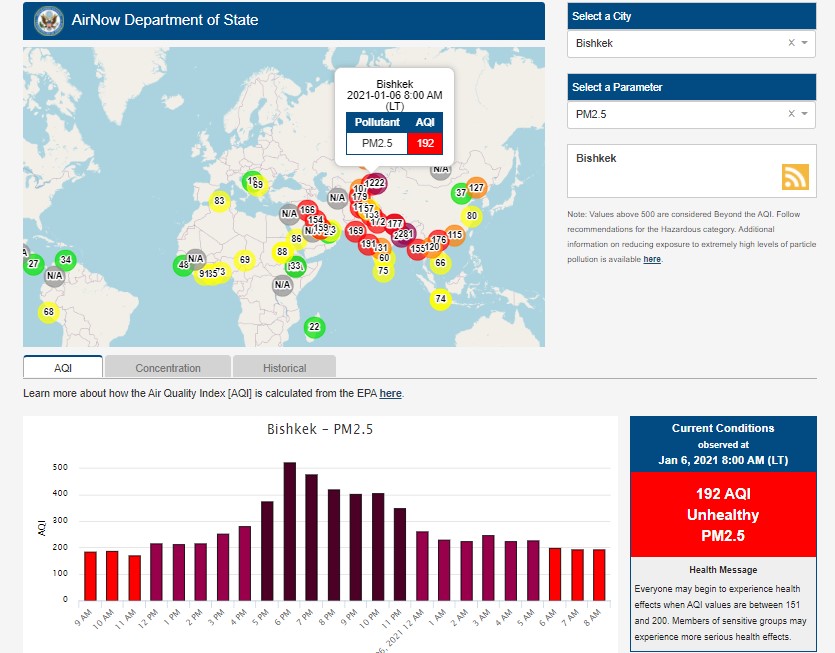Click the yellow map marker labeled 80
Image resolution: width=835 pixels, height=653 pixels.
coord(472,216)
